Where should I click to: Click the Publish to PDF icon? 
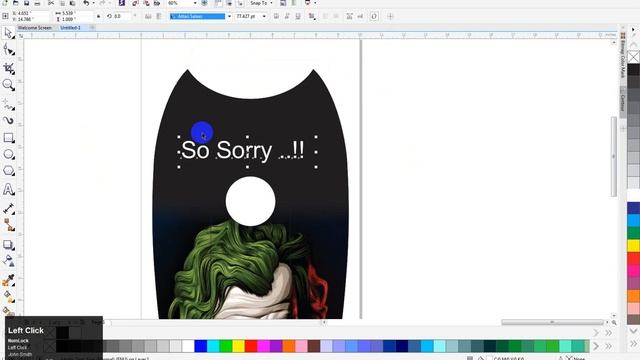[x=157, y=3]
